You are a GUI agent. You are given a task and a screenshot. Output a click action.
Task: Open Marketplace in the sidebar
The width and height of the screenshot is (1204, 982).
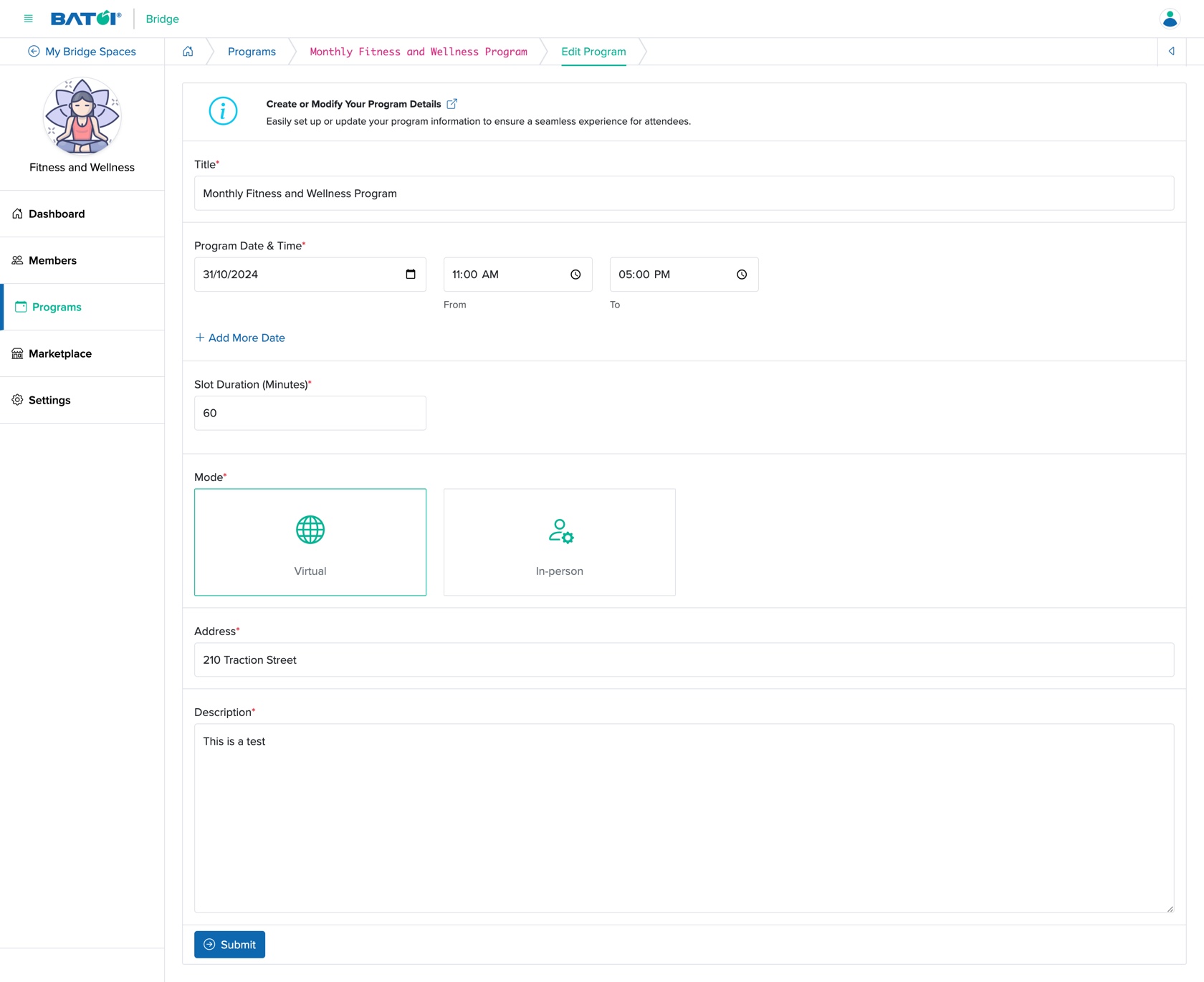pyautogui.click(x=82, y=353)
